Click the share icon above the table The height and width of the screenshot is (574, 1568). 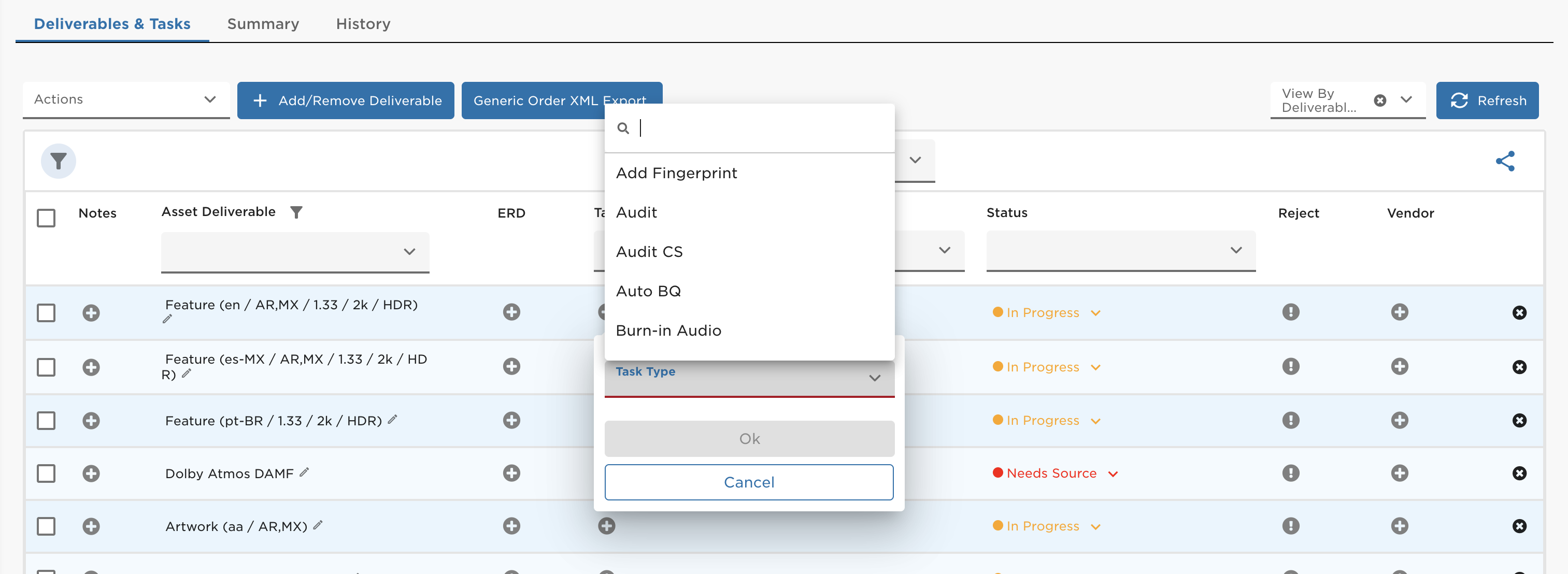1505,161
